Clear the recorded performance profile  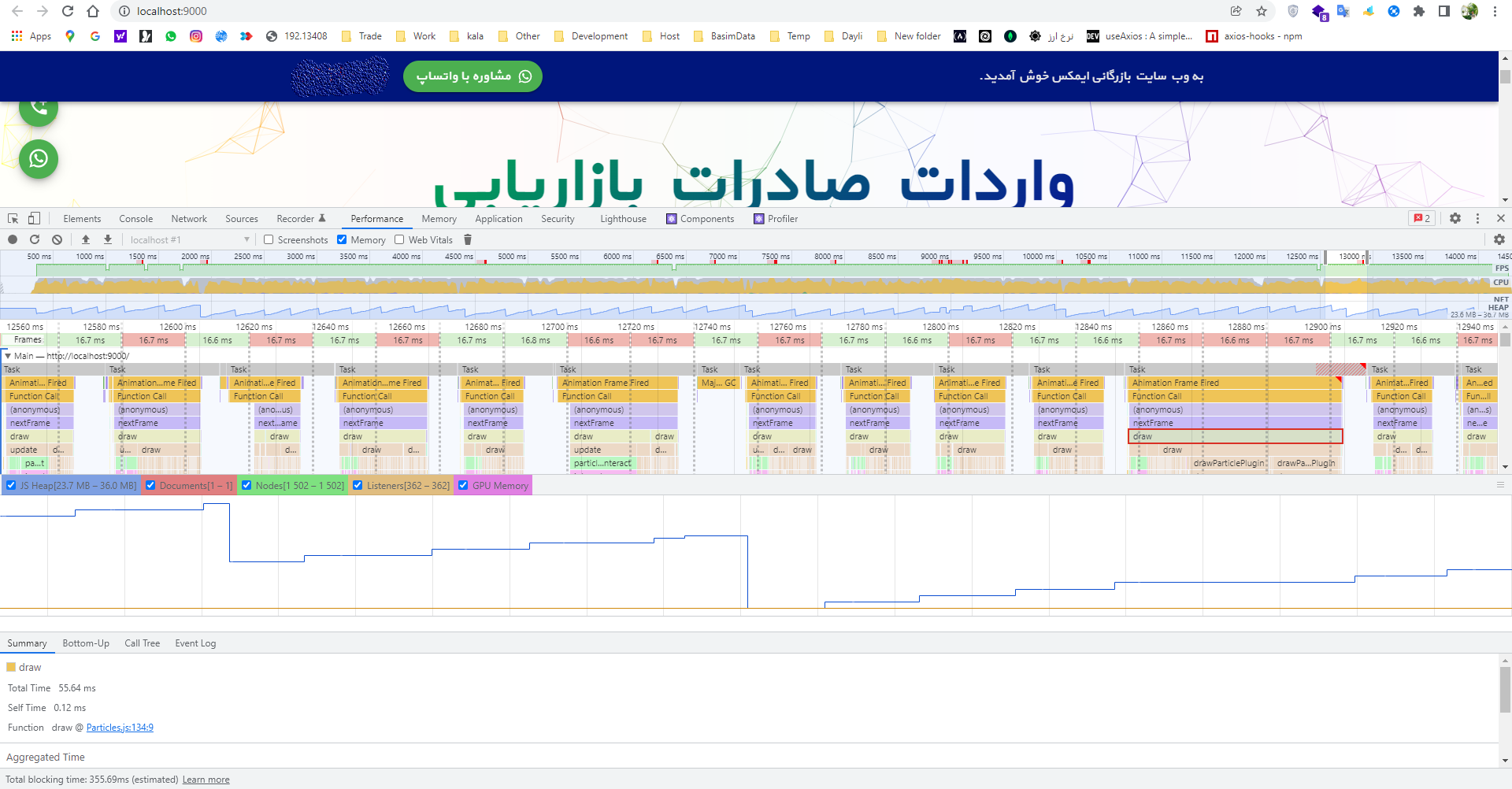56,239
